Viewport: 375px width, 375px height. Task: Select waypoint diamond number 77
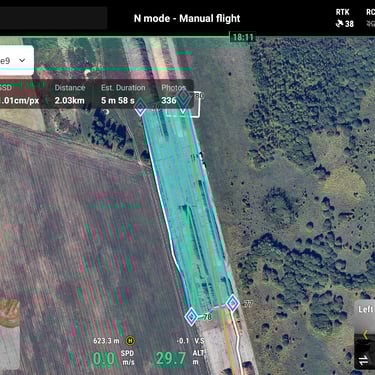233,303
